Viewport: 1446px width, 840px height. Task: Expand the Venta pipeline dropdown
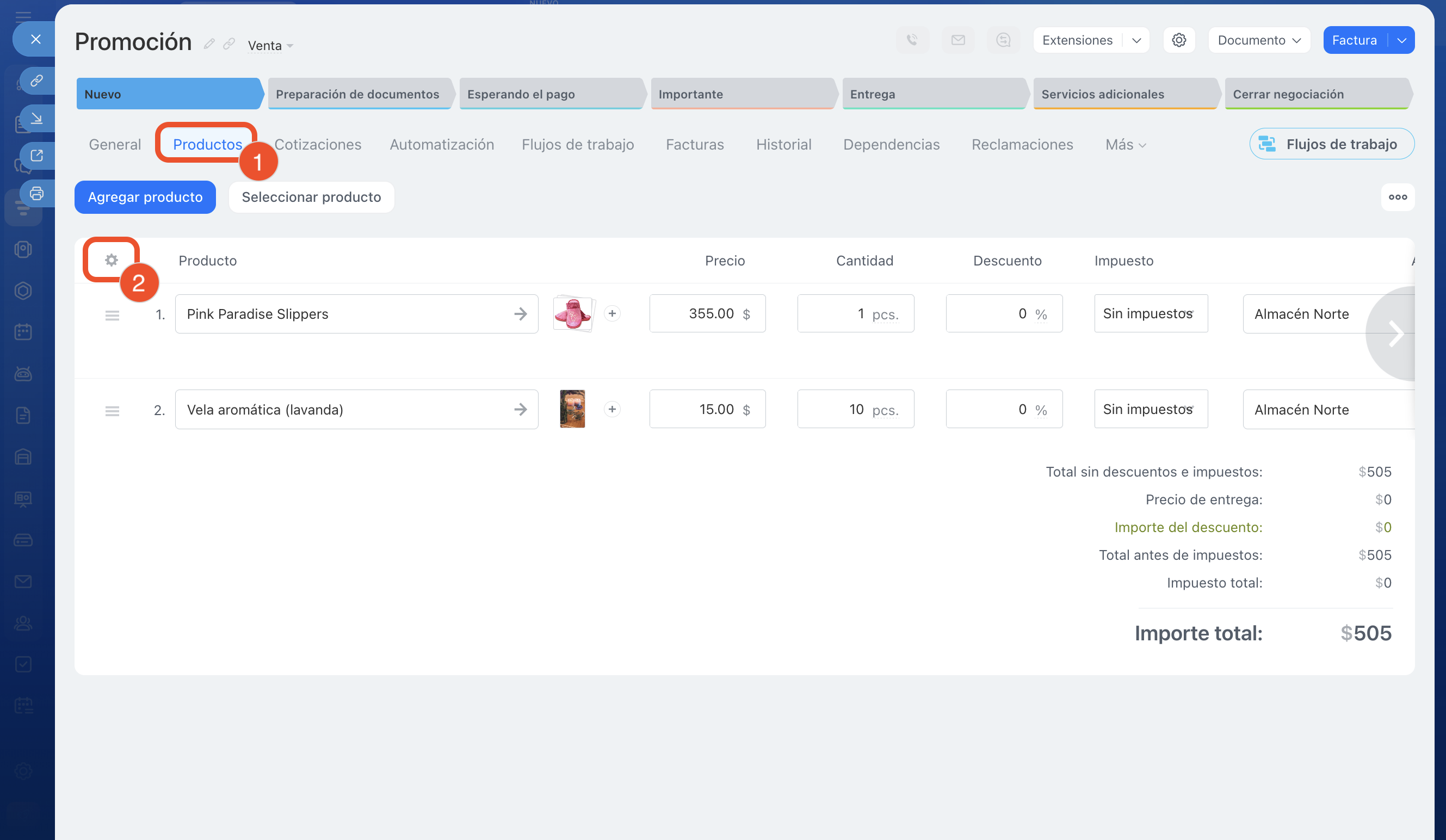click(x=270, y=45)
